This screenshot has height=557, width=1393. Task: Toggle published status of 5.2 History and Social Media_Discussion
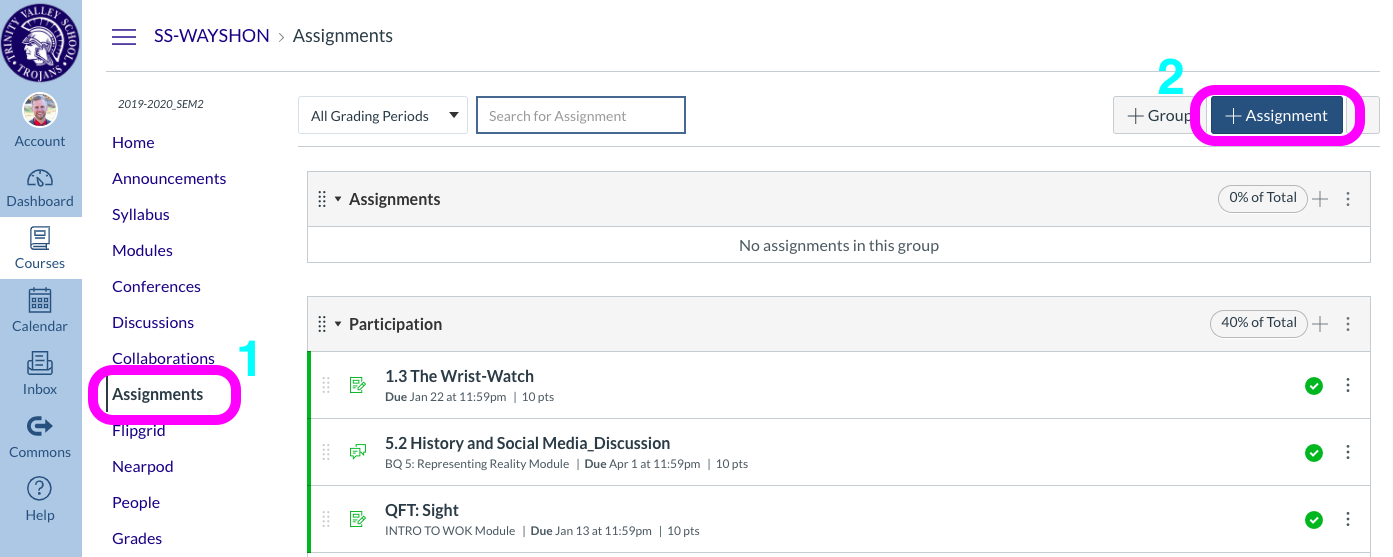click(x=1314, y=453)
